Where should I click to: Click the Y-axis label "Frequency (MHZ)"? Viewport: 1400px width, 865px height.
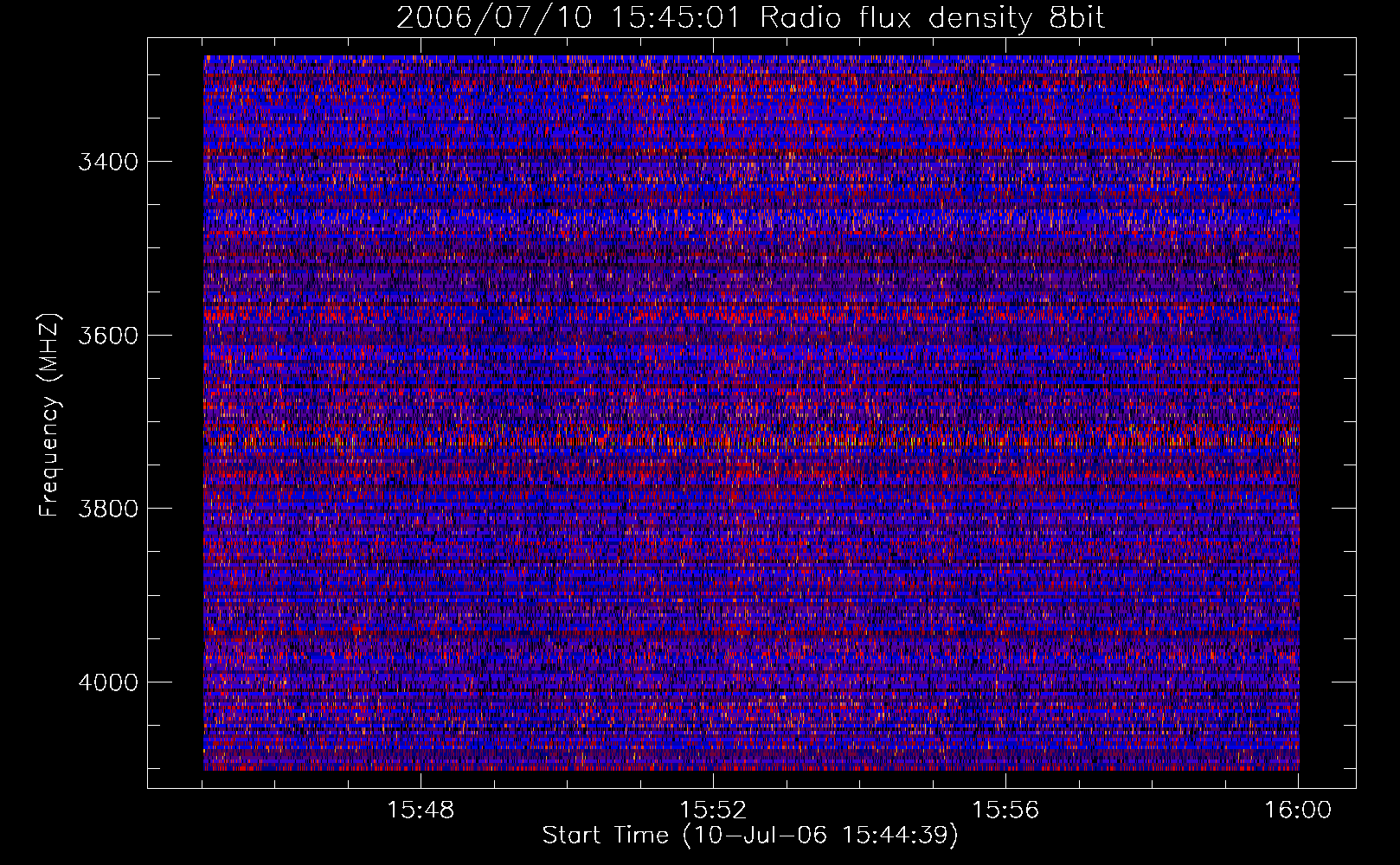pos(49,415)
